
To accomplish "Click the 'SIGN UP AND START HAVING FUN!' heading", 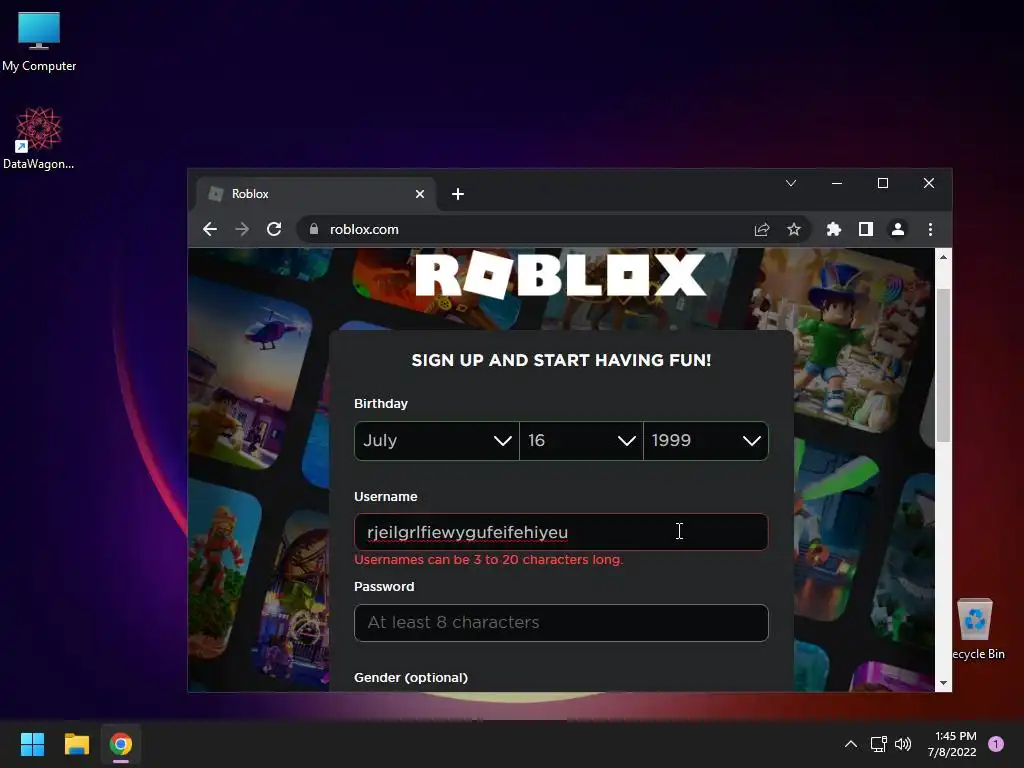I will [561, 360].
